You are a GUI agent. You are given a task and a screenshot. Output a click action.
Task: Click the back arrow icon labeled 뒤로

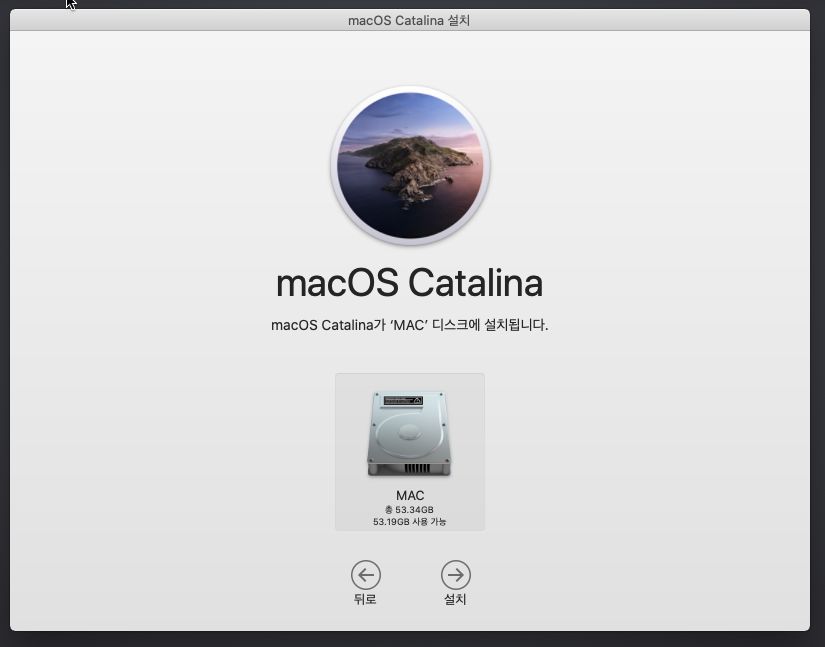point(366,575)
